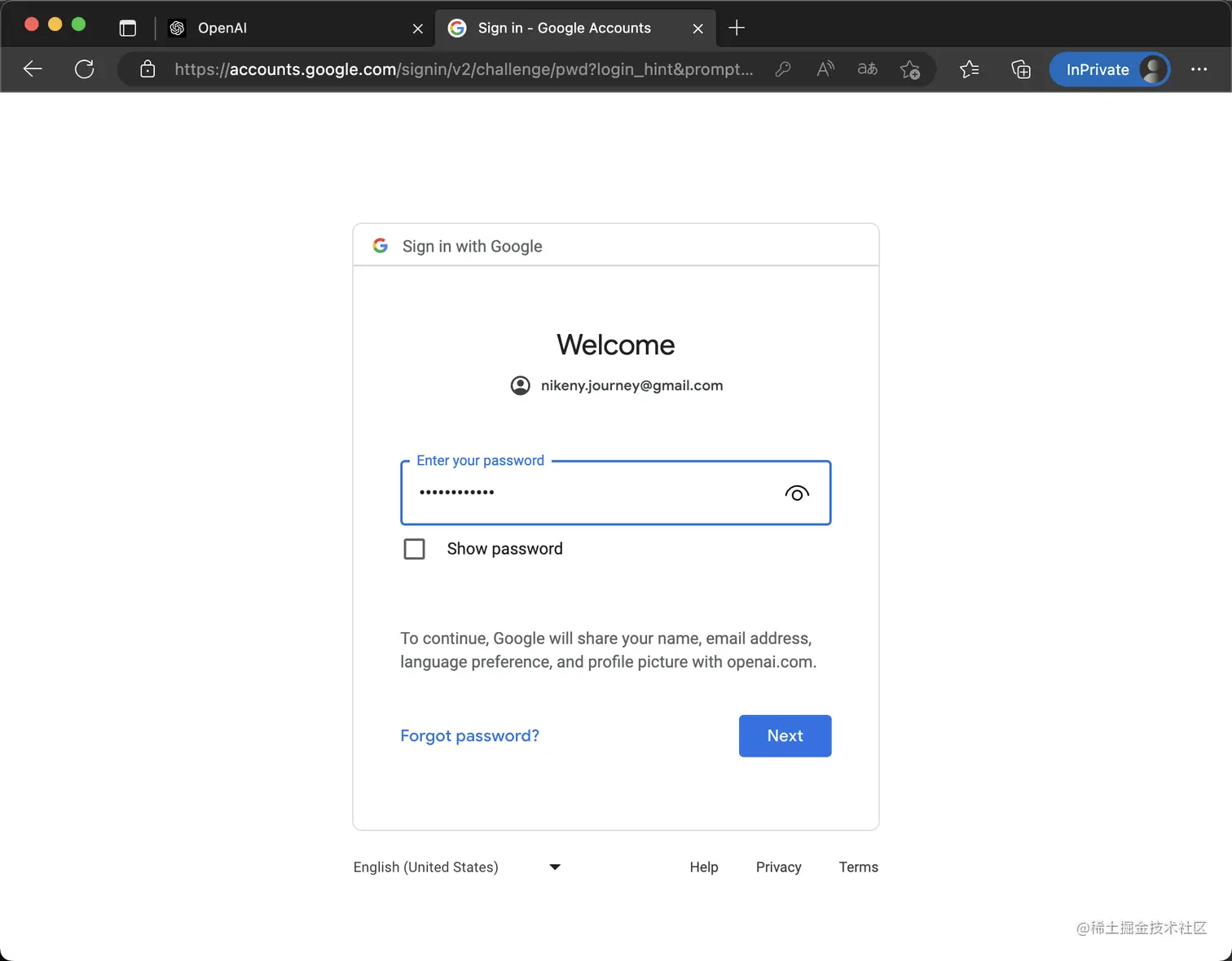Close the OpenAI tab
This screenshot has width=1232, height=961.
[x=418, y=29]
